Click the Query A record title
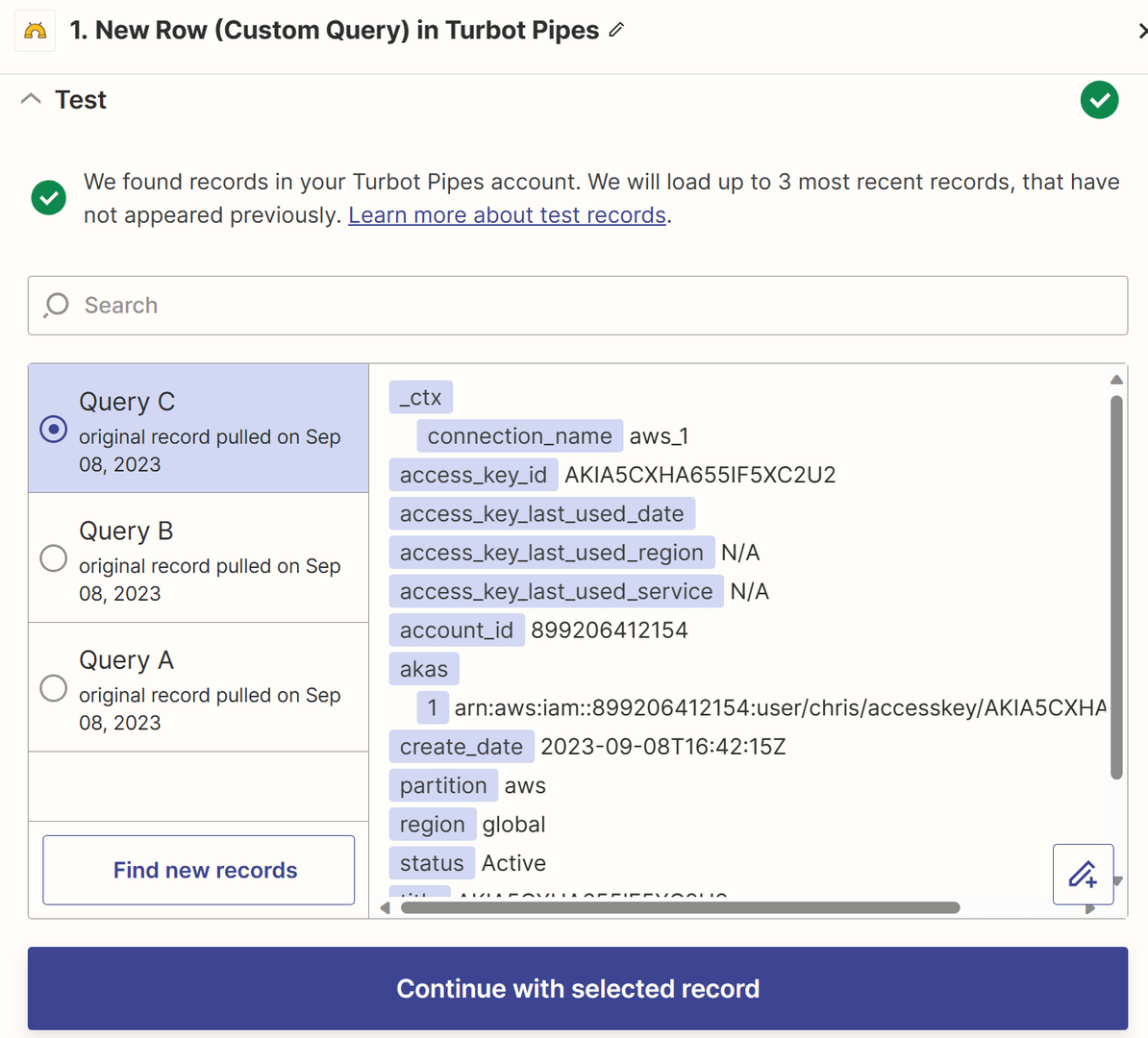The height and width of the screenshot is (1038, 1148). click(127, 660)
